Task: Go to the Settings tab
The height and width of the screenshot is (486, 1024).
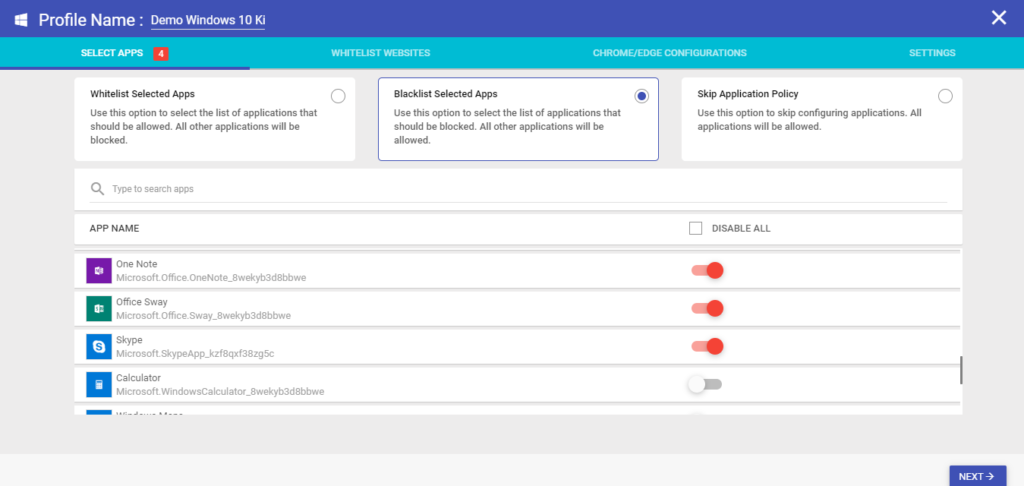Action: tap(932, 53)
